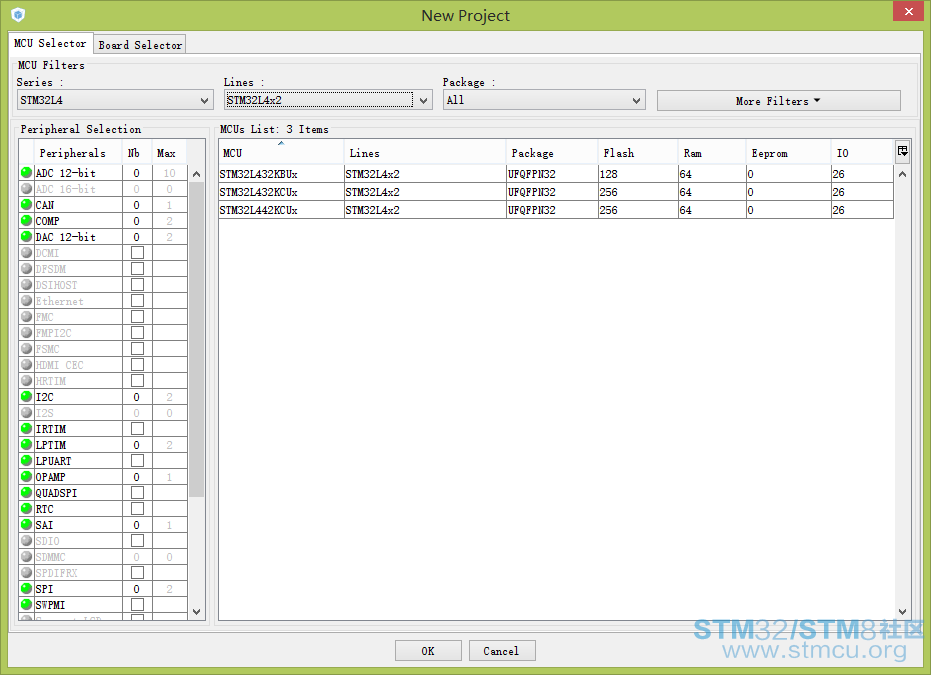931x675 pixels.
Task: Click green status dot for RTC
Action: click(26, 509)
